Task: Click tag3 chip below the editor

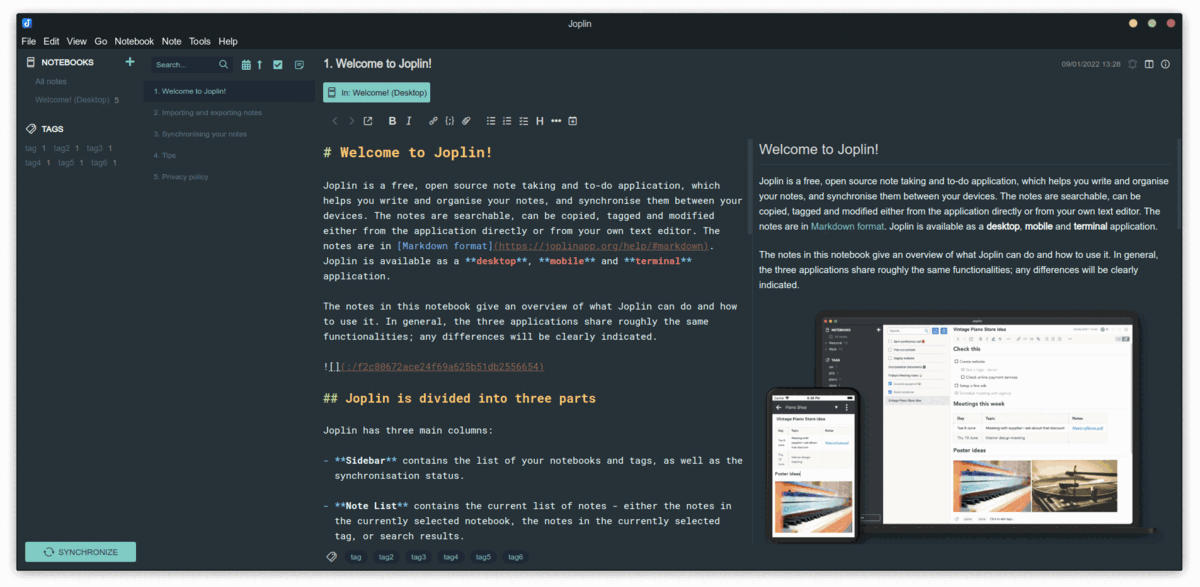Action: tap(418, 557)
